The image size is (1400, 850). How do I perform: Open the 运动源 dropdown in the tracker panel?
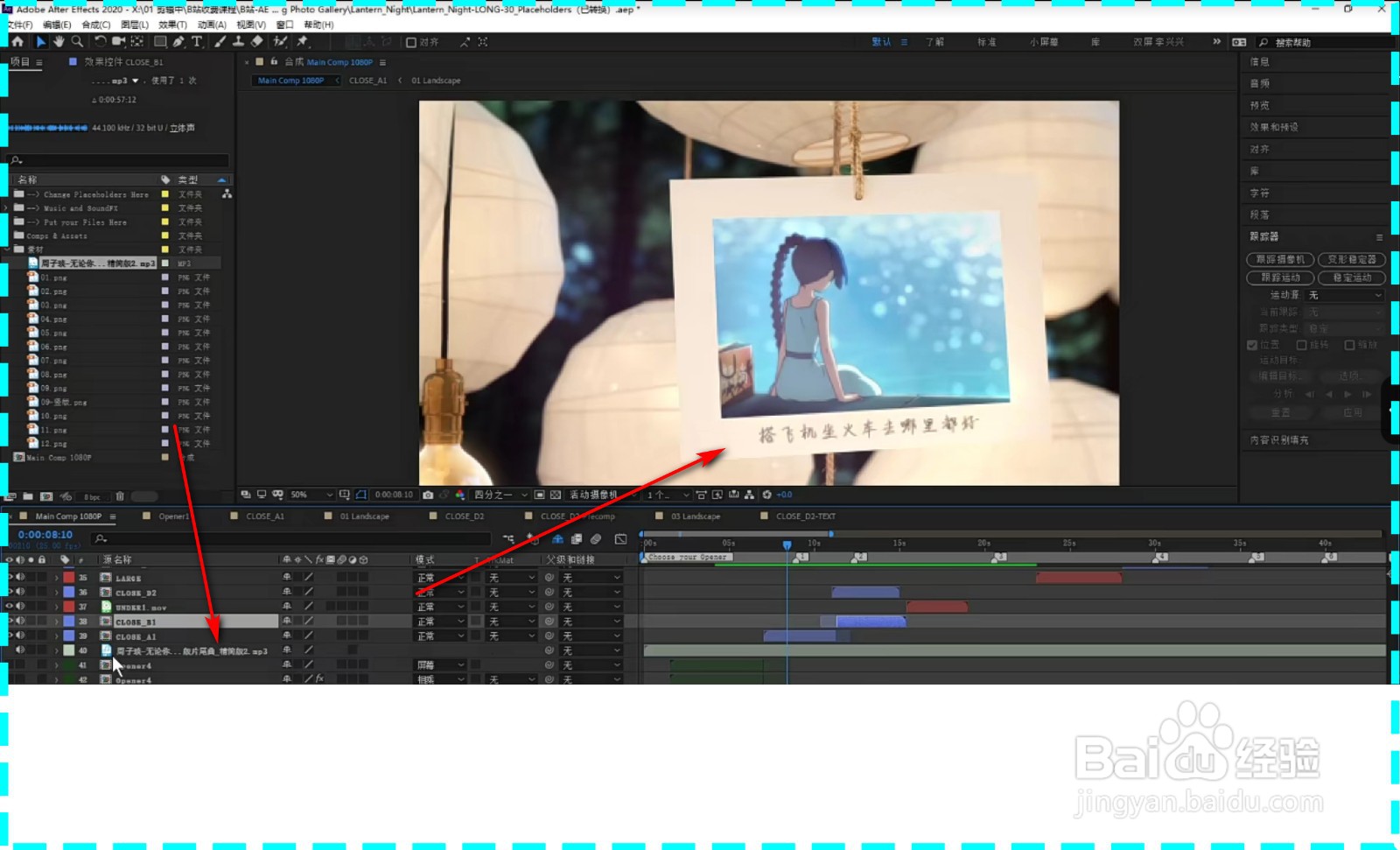coord(1345,295)
